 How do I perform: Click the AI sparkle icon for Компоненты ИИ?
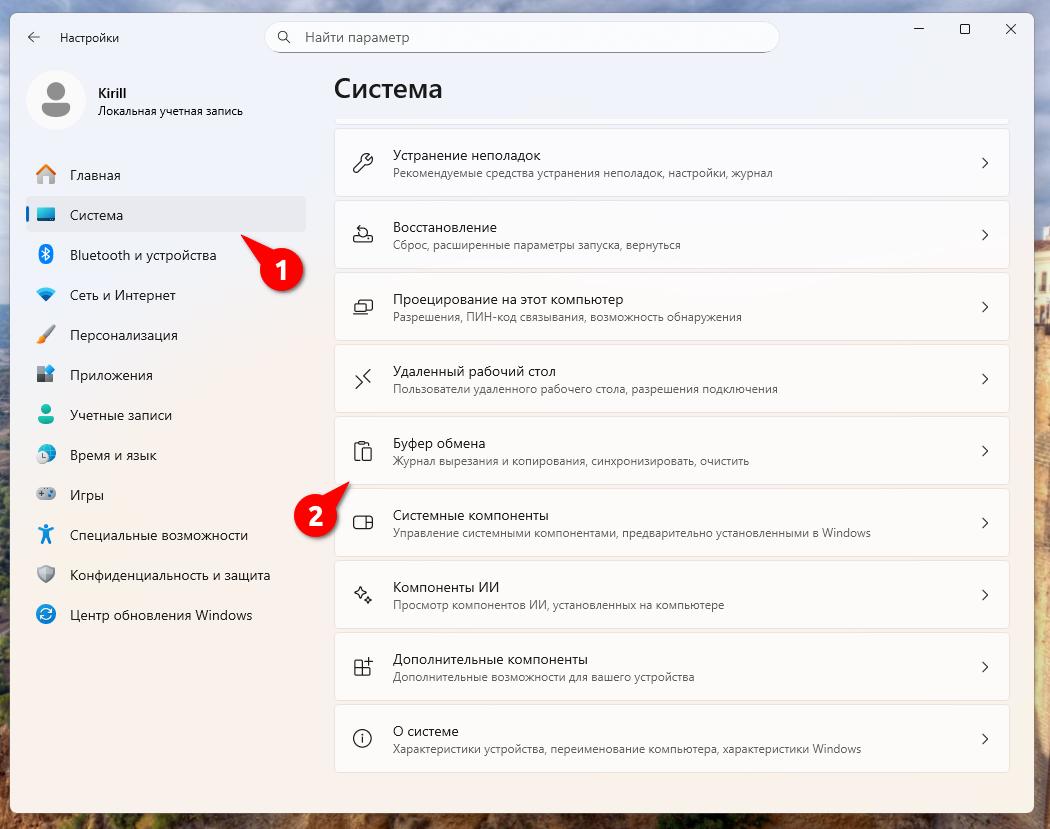tap(363, 595)
